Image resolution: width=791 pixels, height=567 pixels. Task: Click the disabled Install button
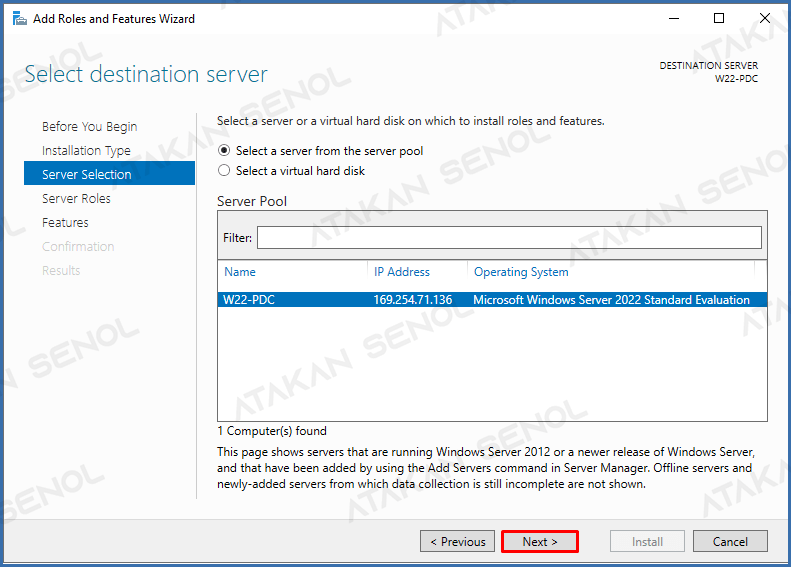[647, 541]
